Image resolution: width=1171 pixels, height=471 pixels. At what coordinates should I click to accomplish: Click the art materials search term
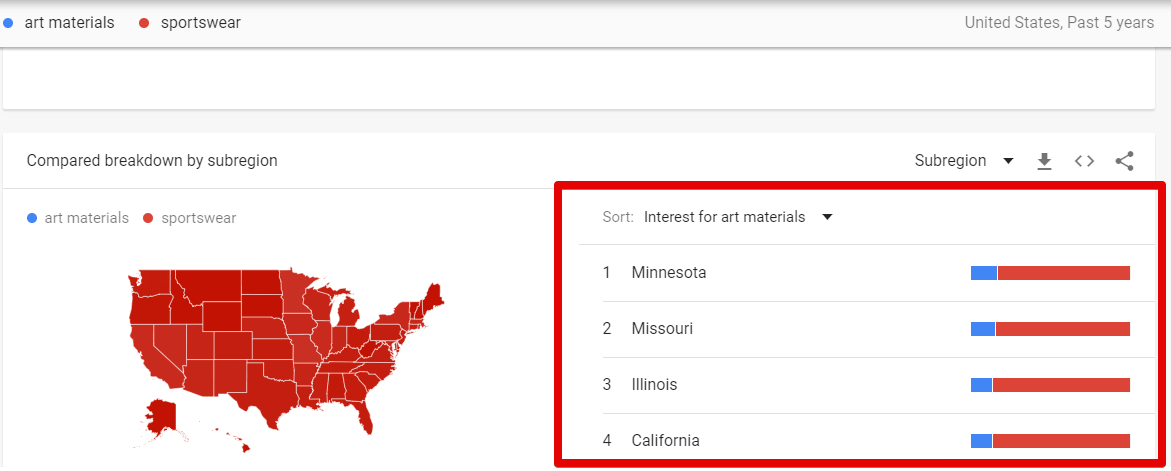69,23
